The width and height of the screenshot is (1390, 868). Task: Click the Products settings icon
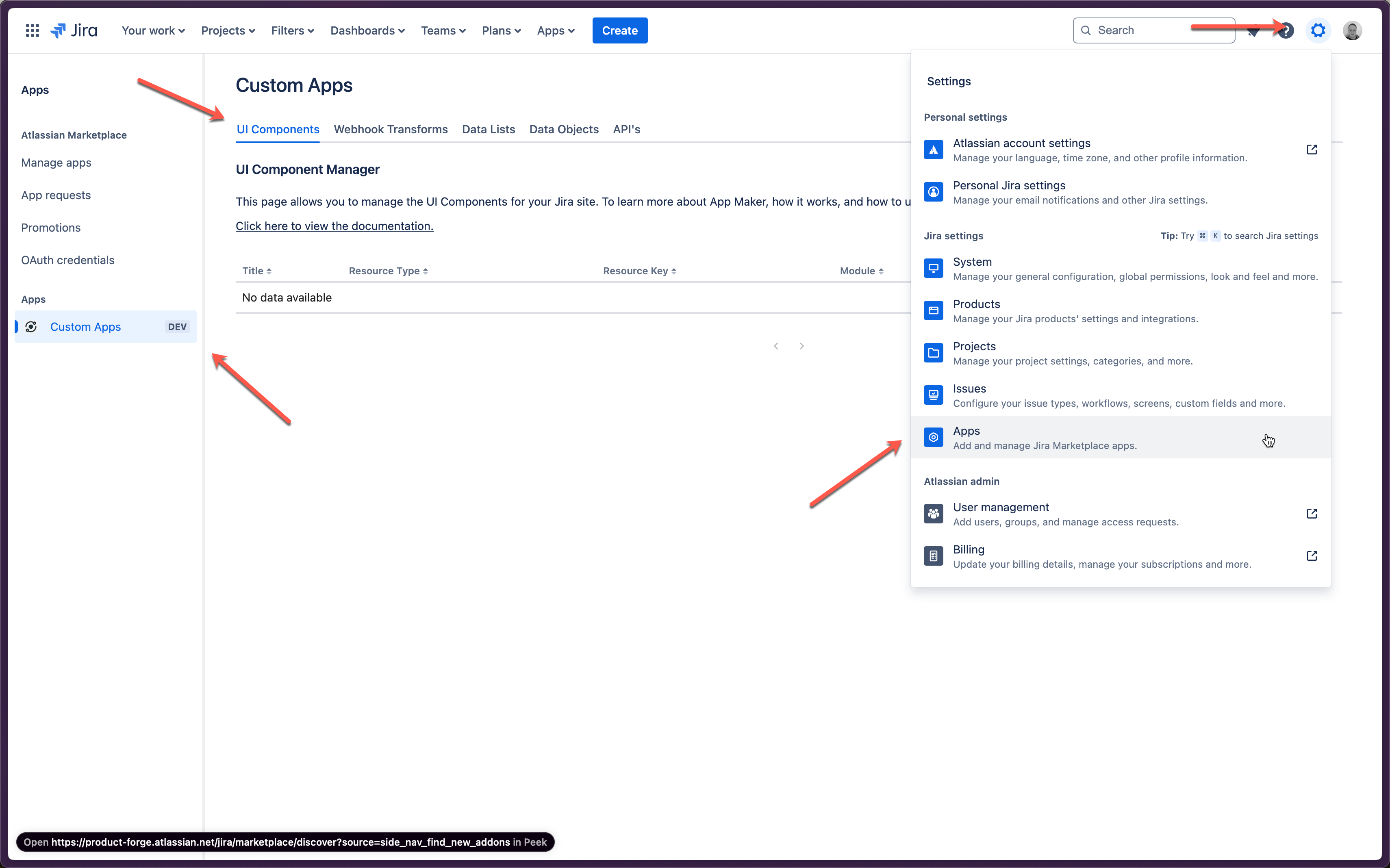pyautogui.click(x=934, y=310)
